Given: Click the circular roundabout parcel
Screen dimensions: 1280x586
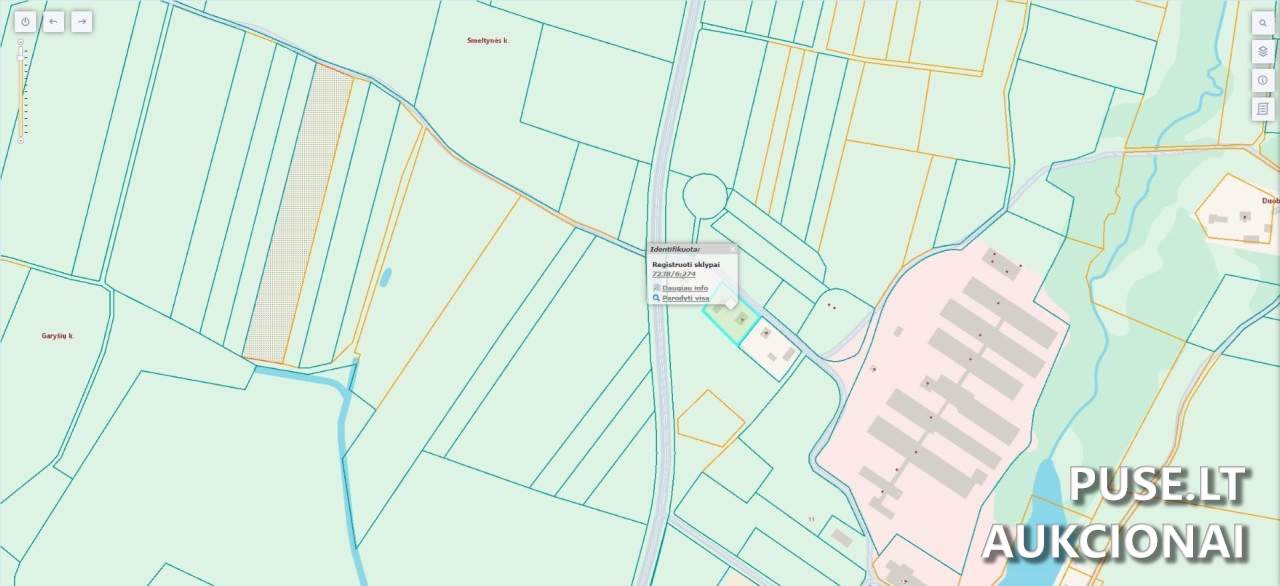Looking at the screenshot, I should (x=705, y=194).
